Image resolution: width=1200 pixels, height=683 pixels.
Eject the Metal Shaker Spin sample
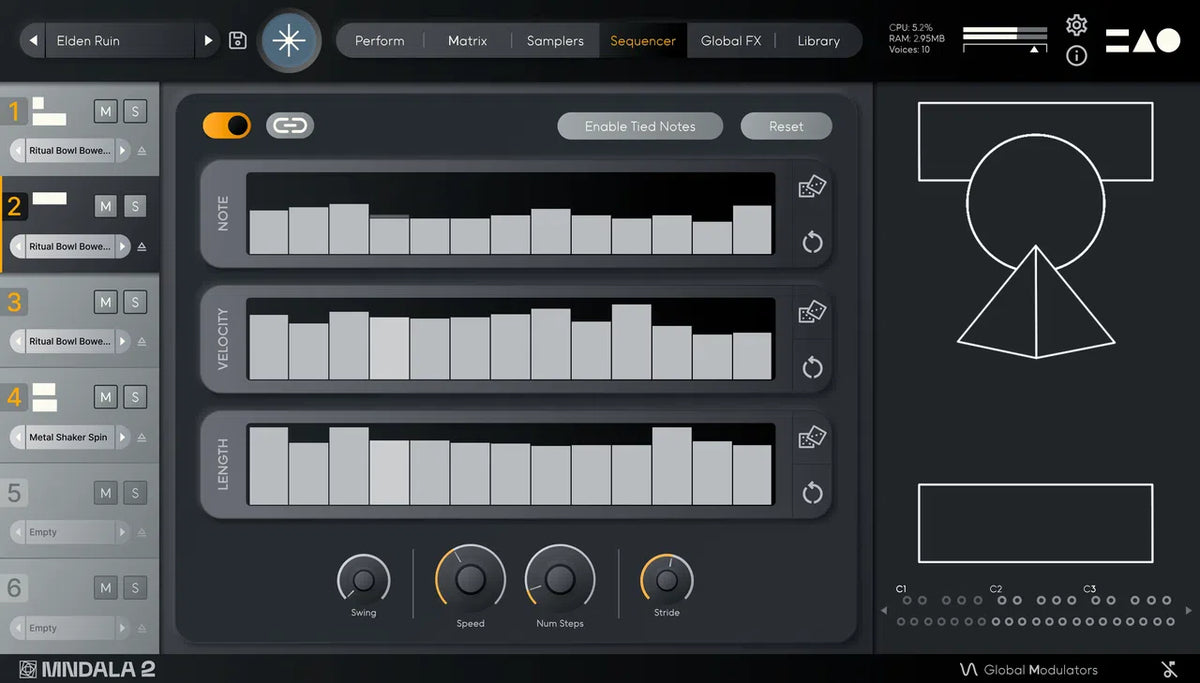tap(141, 437)
